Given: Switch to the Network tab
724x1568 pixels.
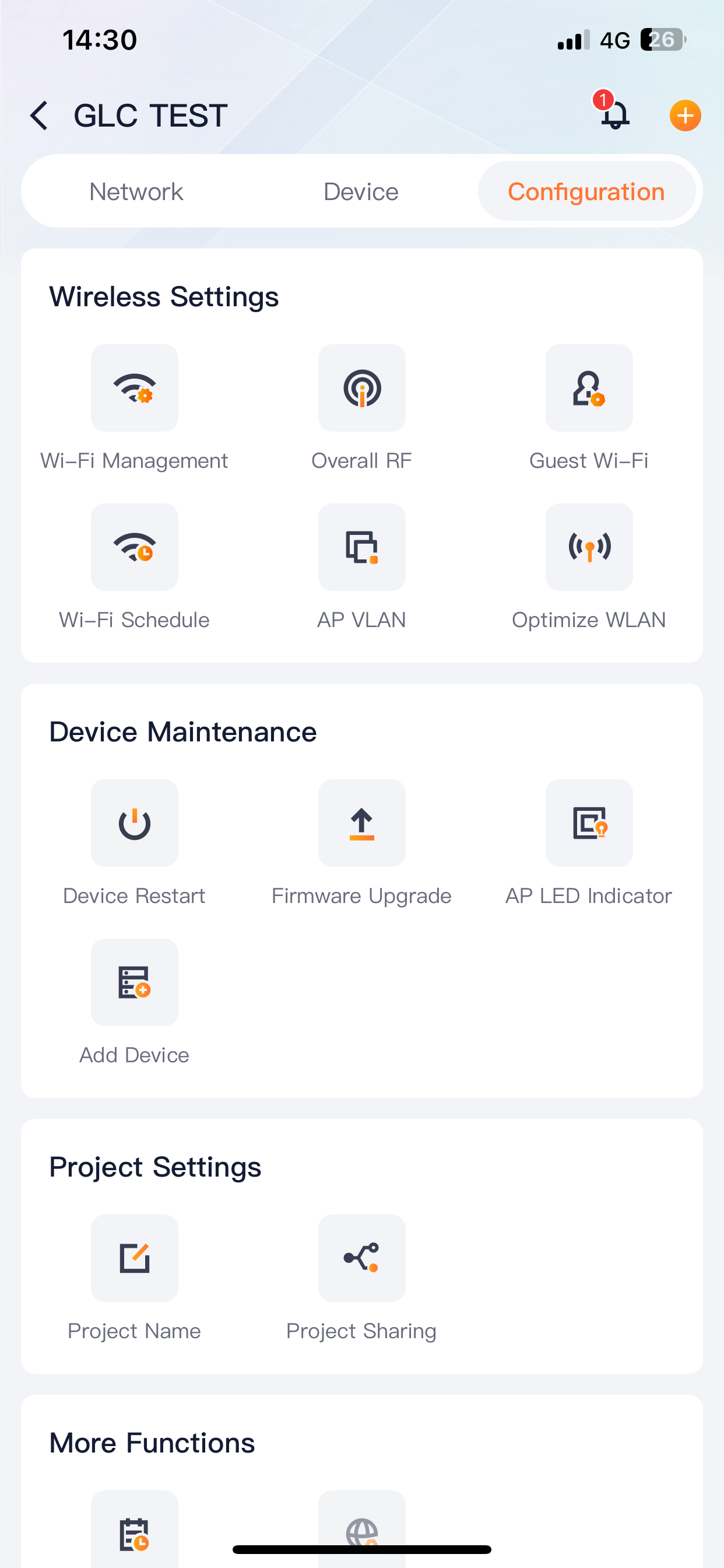Looking at the screenshot, I should (x=136, y=191).
